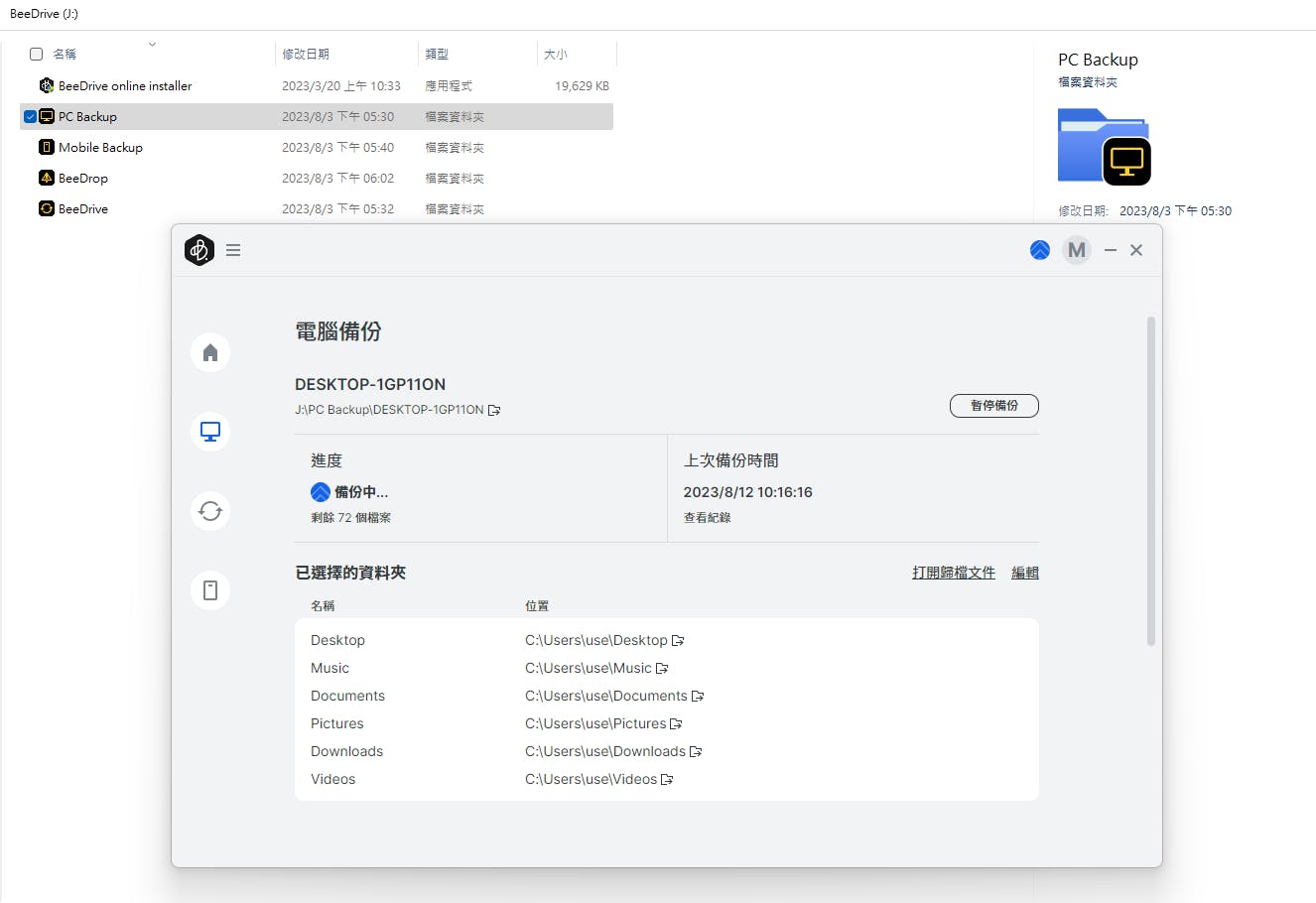Click DESKTOP-1GP11ON device name
This screenshot has height=903, width=1316.
370,384
